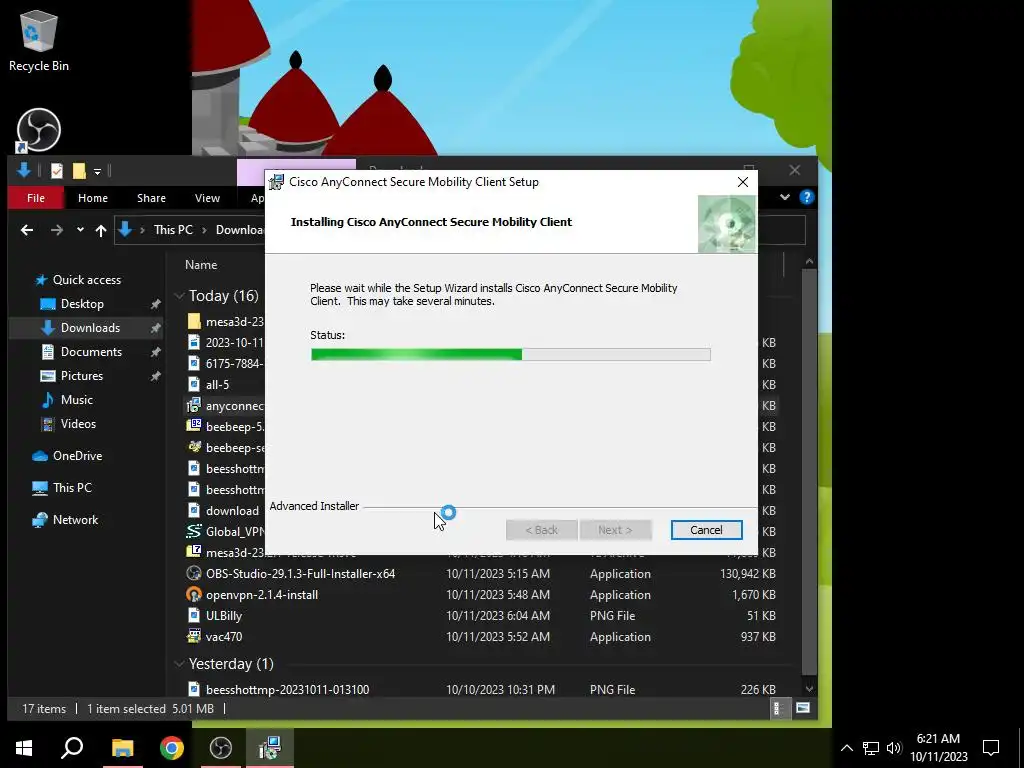Collapse the Yesterday (1) group
This screenshot has height=768, width=1024.
pyautogui.click(x=179, y=664)
